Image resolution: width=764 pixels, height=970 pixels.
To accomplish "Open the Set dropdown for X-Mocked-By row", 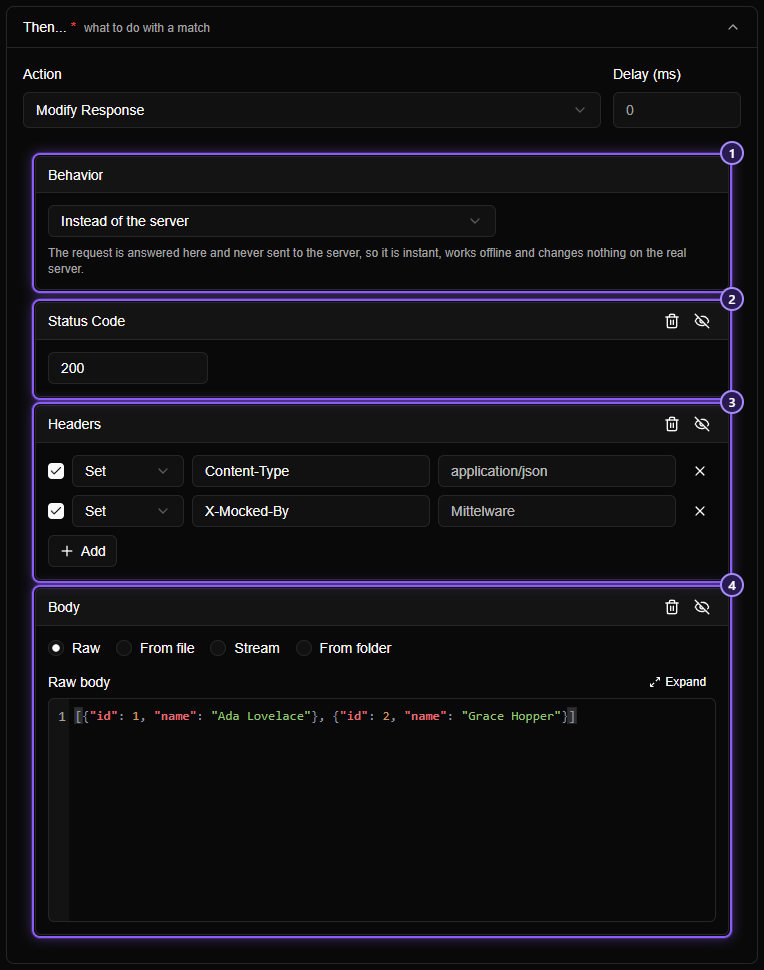I will coord(128,511).
